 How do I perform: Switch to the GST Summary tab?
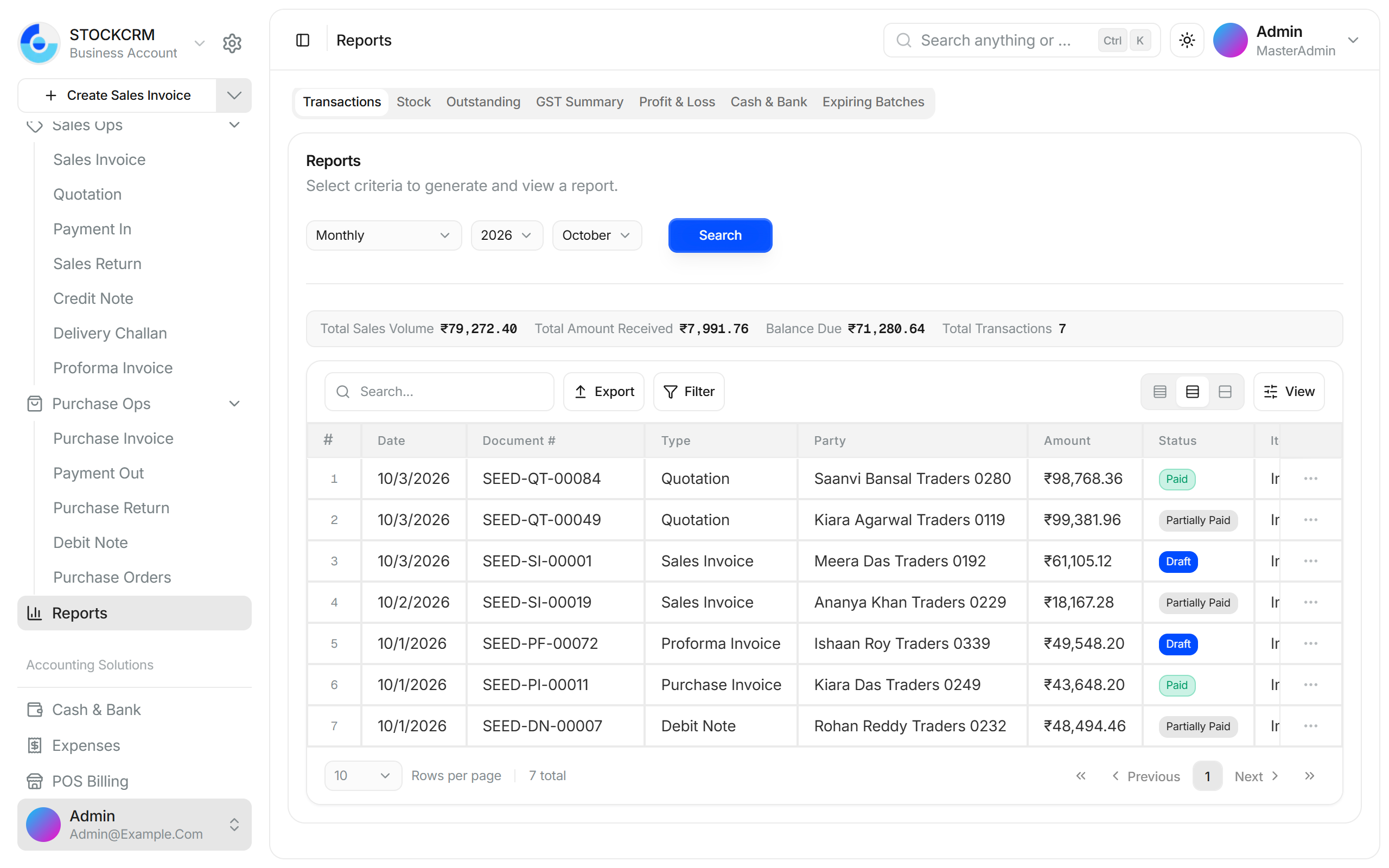pos(579,102)
